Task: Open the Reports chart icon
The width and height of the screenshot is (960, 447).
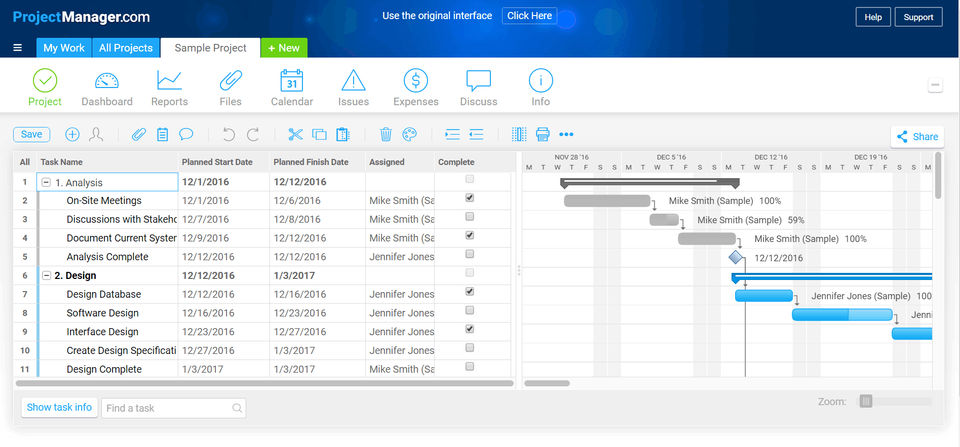Action: click(169, 80)
